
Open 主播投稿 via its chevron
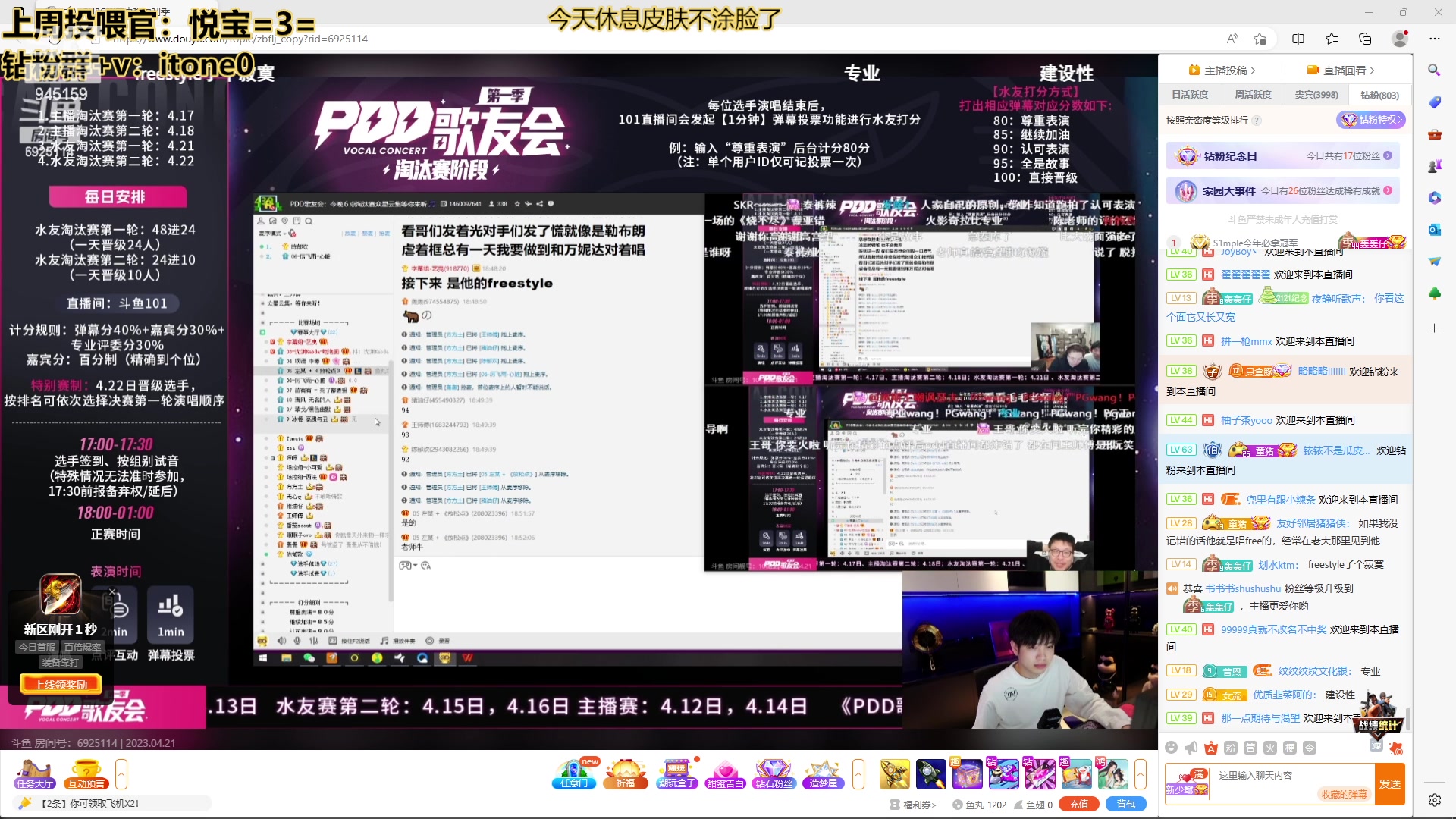click(x=1225, y=69)
